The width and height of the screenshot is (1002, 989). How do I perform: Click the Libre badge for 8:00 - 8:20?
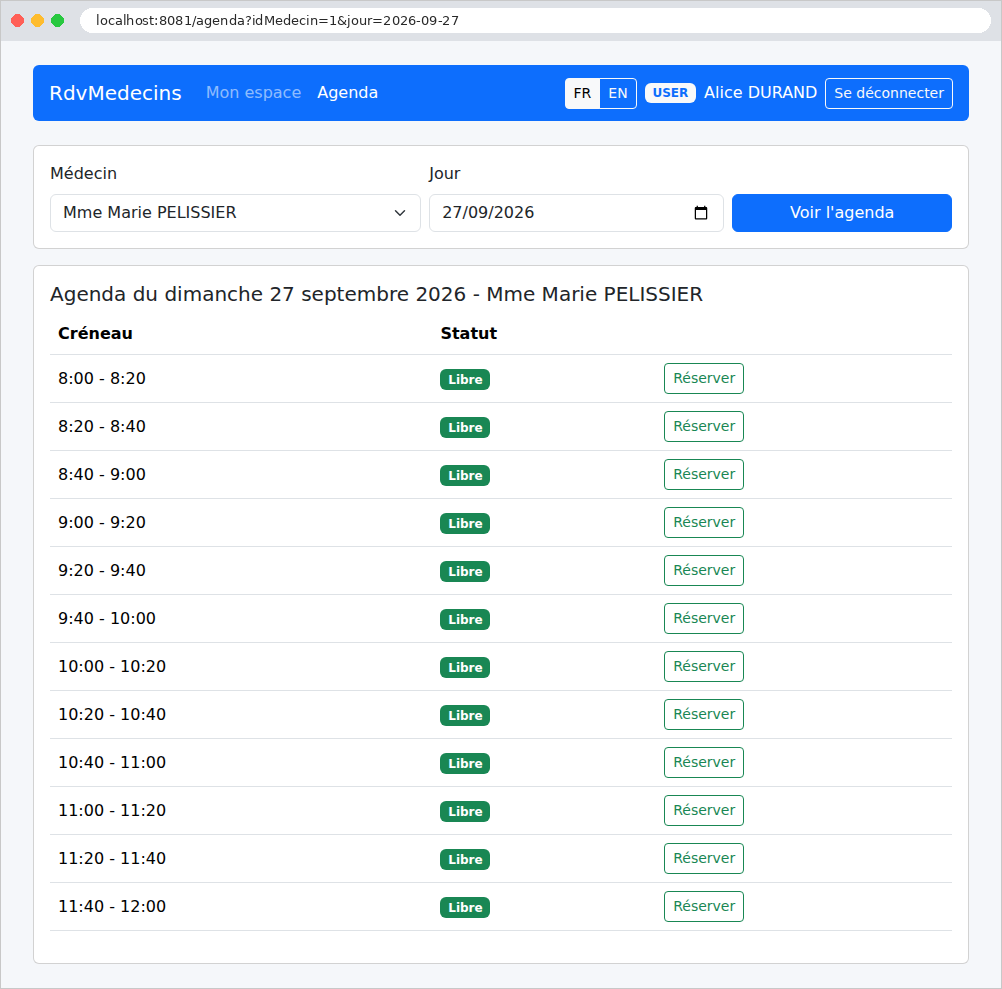[465, 380]
